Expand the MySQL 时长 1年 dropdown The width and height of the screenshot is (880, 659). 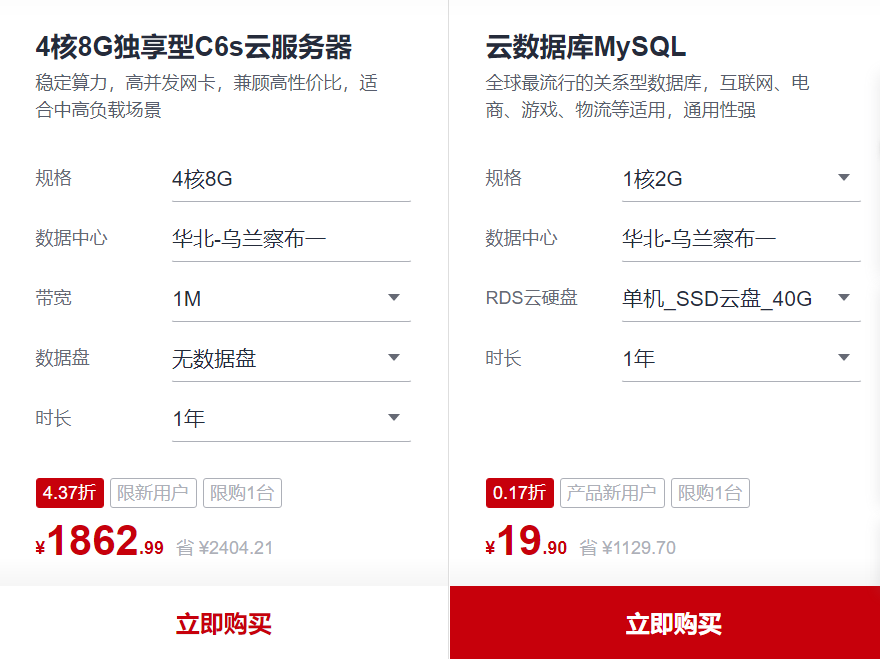coord(740,358)
